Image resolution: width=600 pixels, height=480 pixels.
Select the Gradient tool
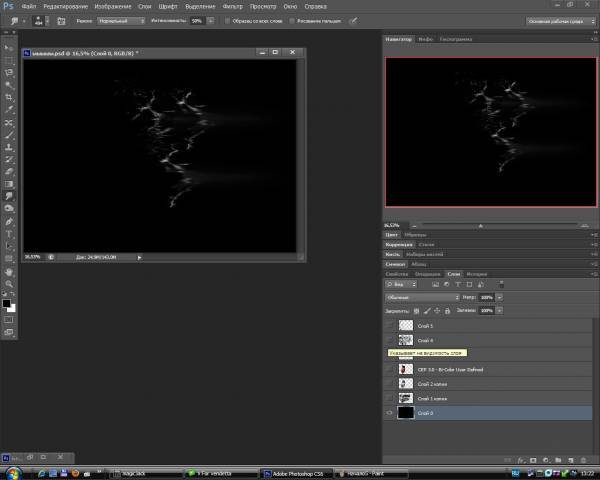9,183
